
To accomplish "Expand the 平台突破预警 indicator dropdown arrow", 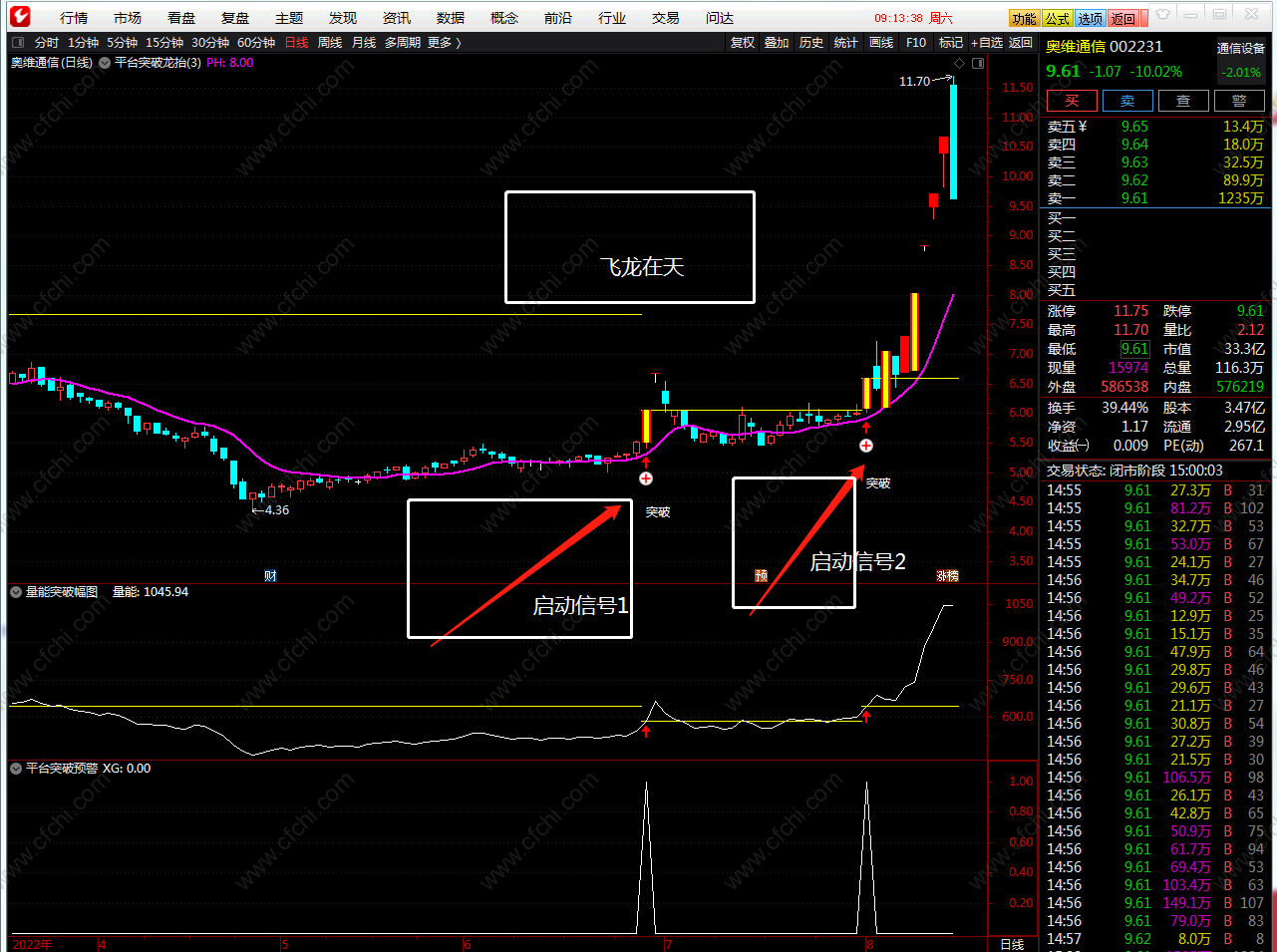I will pos(16,769).
